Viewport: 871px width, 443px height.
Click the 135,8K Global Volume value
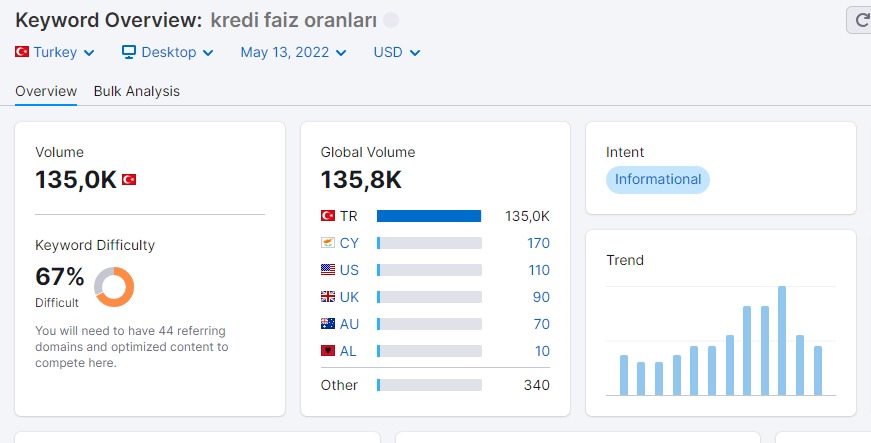(361, 180)
